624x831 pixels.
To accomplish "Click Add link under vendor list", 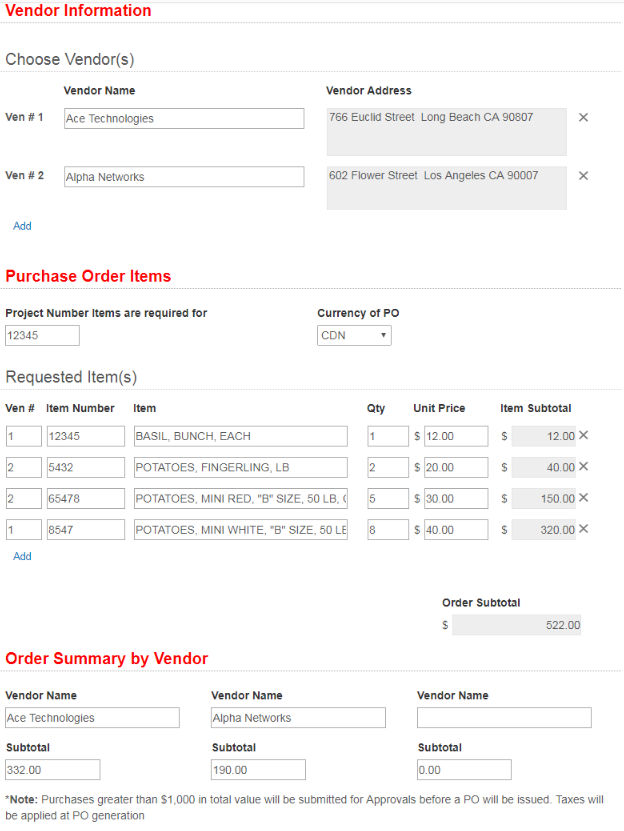I will (22, 226).
